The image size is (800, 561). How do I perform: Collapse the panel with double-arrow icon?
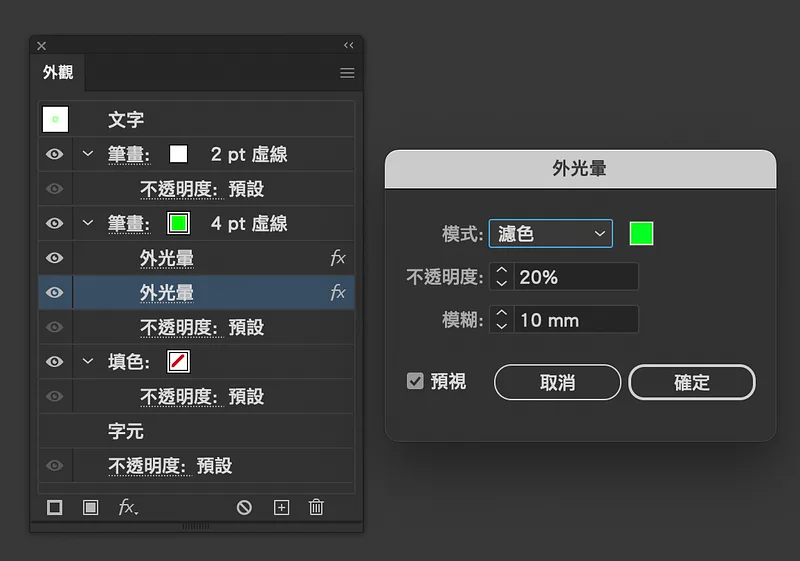(348, 45)
